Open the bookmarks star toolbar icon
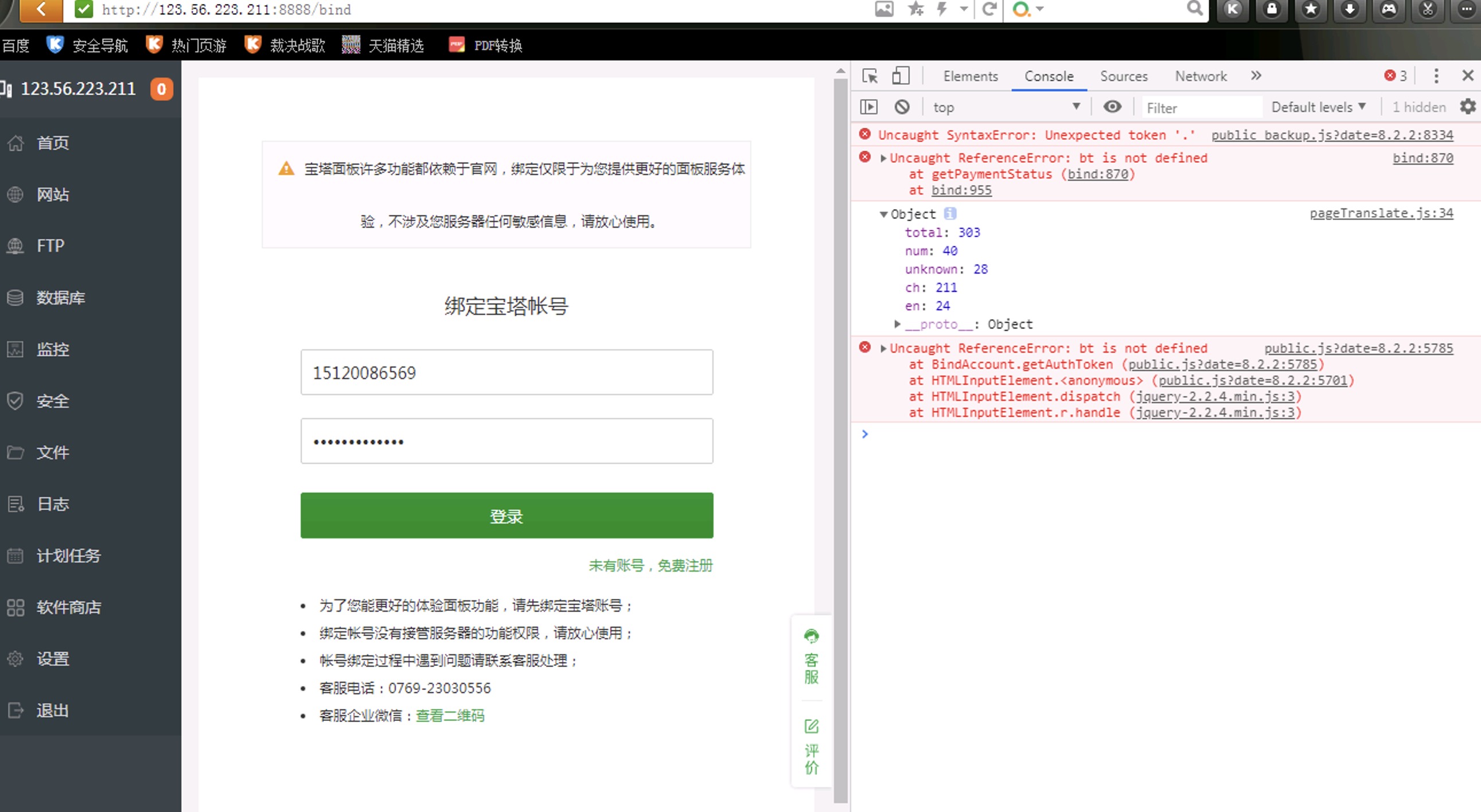The width and height of the screenshot is (1481, 812). click(1310, 9)
